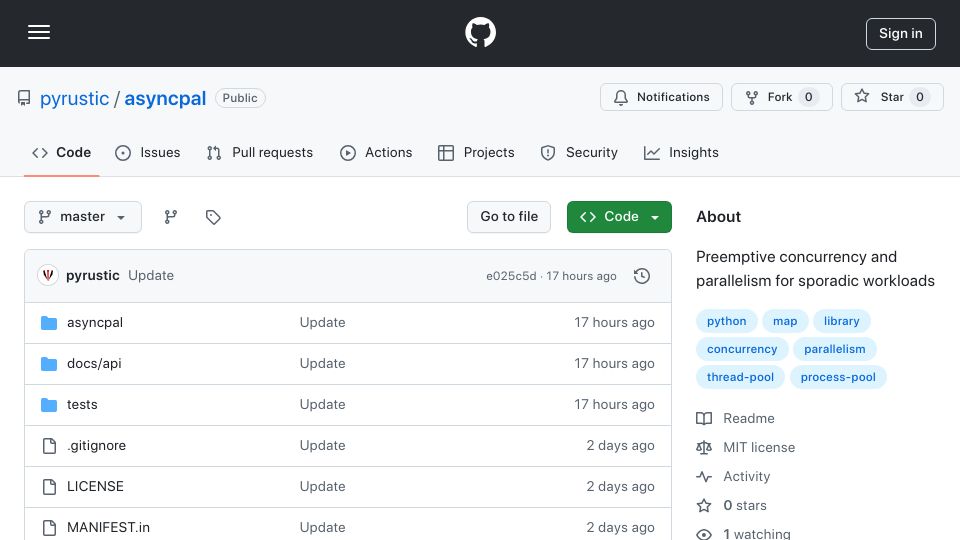Open the tests folder
This screenshot has width=960, height=540.
click(x=82, y=405)
